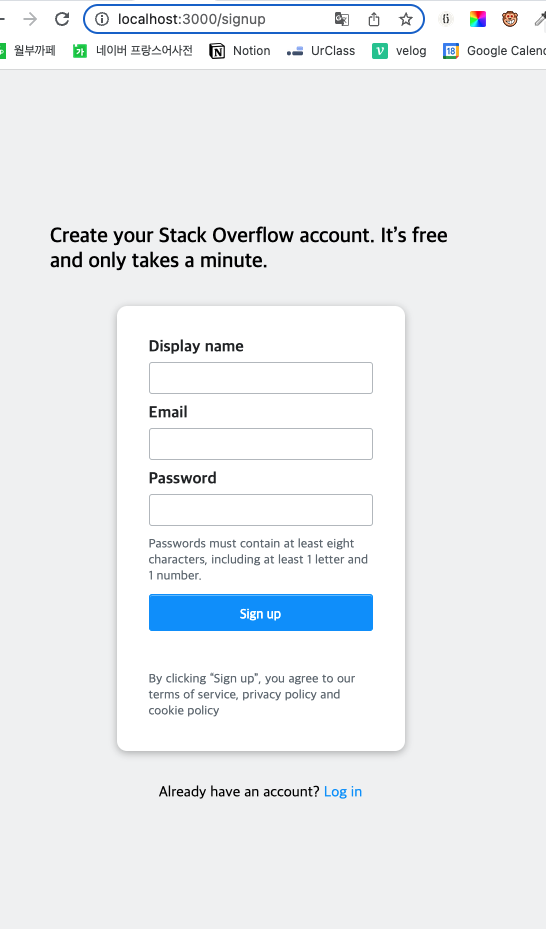Reload the page with the refresh icon
Image resolution: width=546 pixels, height=929 pixels.
[62, 19]
